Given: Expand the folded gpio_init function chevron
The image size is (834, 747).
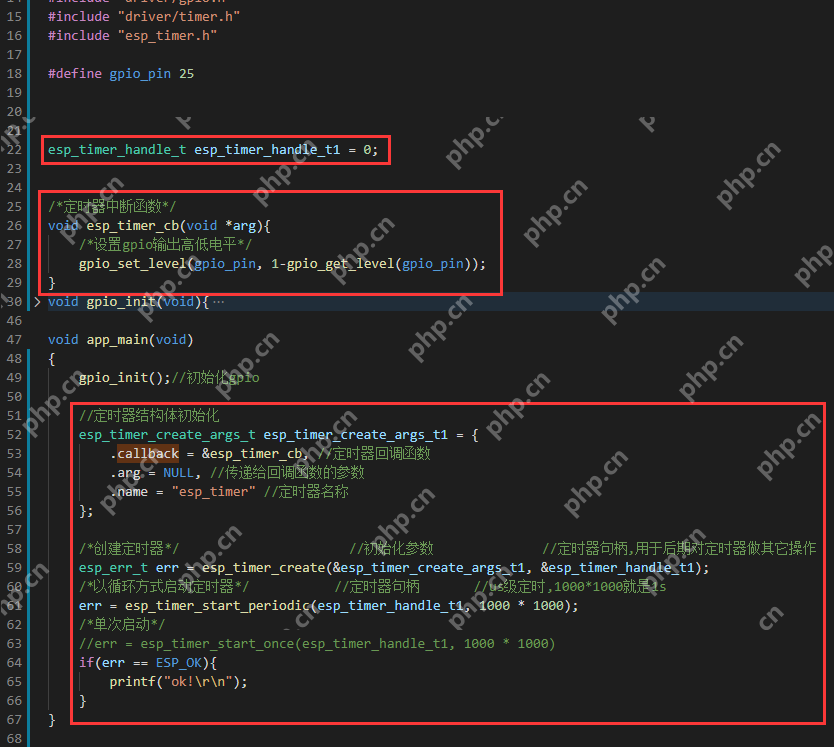Looking at the screenshot, I should (37, 302).
